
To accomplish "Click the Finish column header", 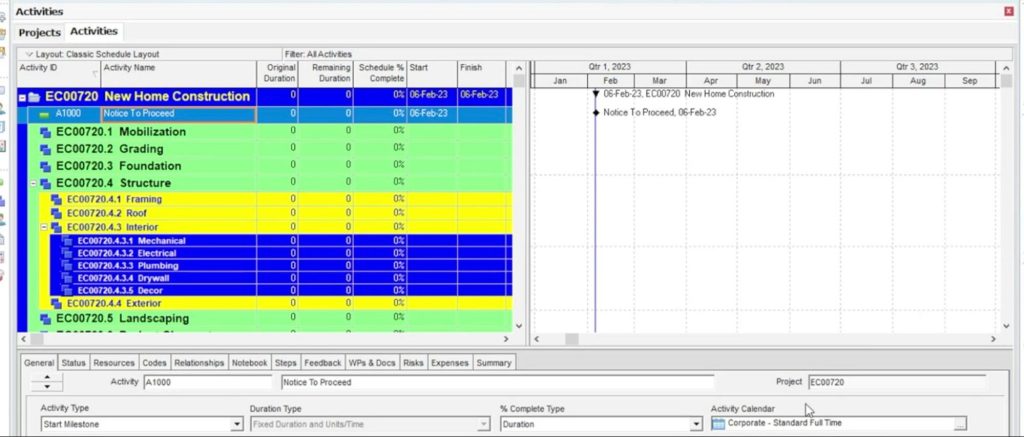I will point(481,74).
